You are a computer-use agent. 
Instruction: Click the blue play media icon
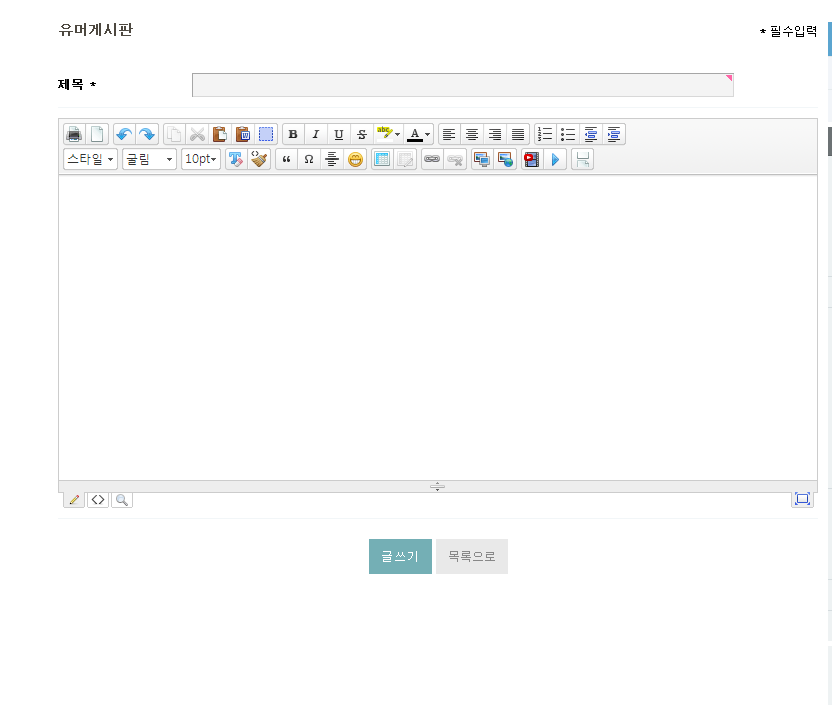point(555,159)
